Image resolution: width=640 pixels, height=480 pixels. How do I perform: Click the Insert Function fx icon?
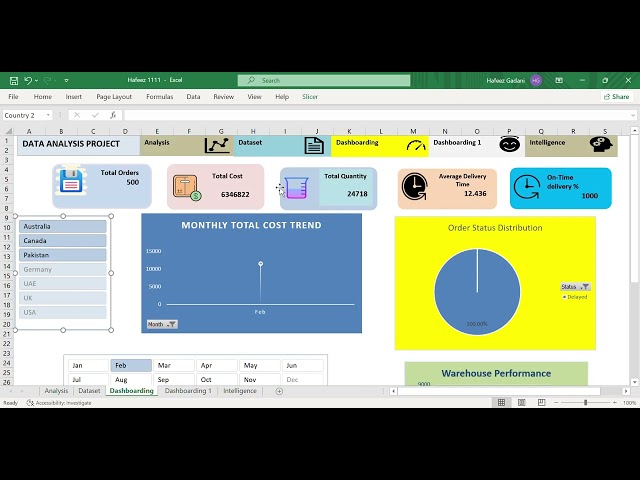[113, 116]
